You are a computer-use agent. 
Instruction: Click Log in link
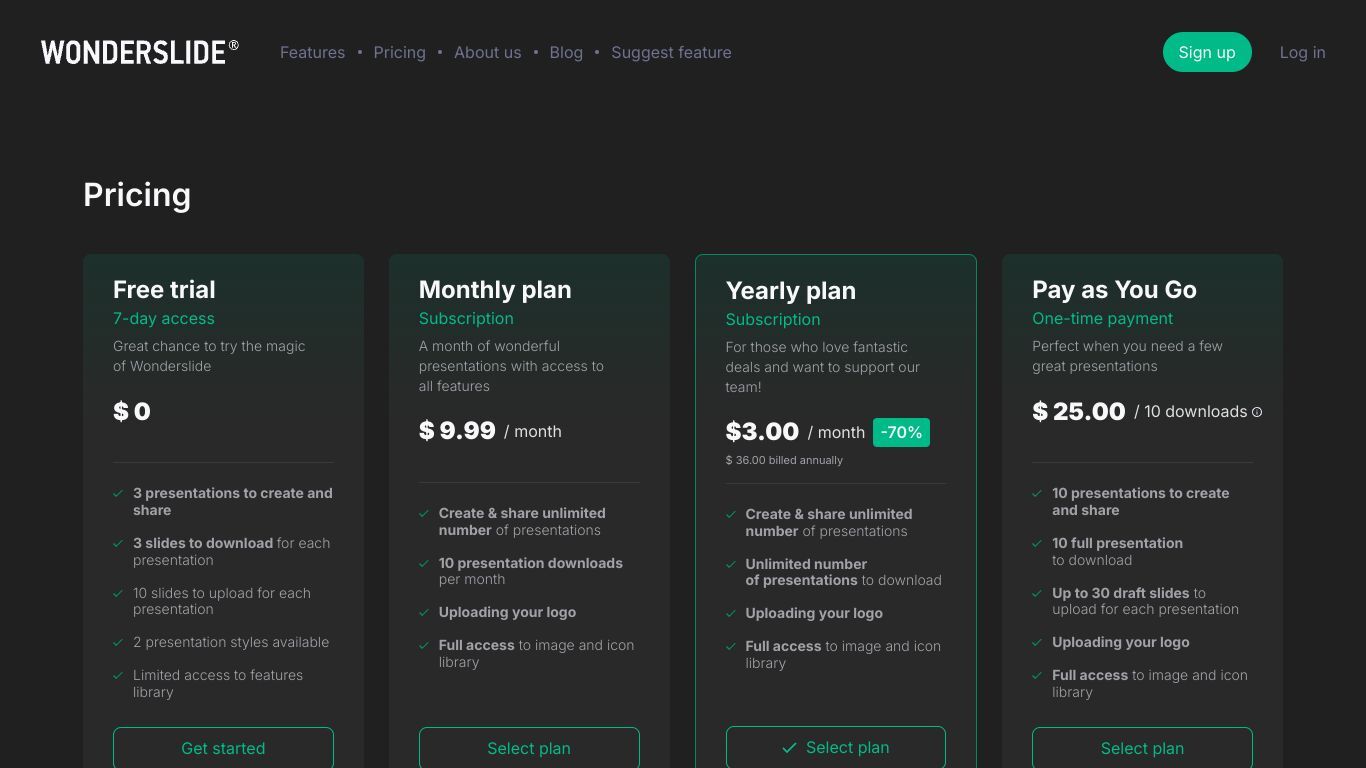pos(1302,52)
